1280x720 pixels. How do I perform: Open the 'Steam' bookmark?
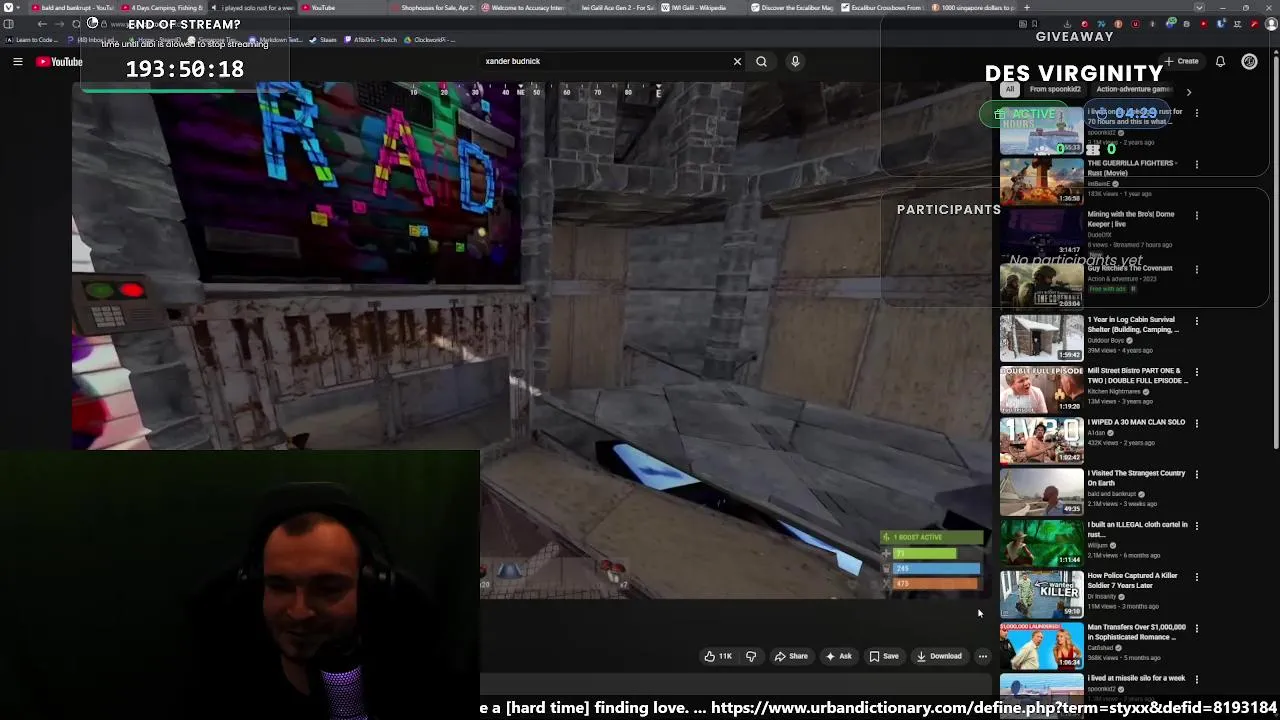pyautogui.click(x=323, y=40)
